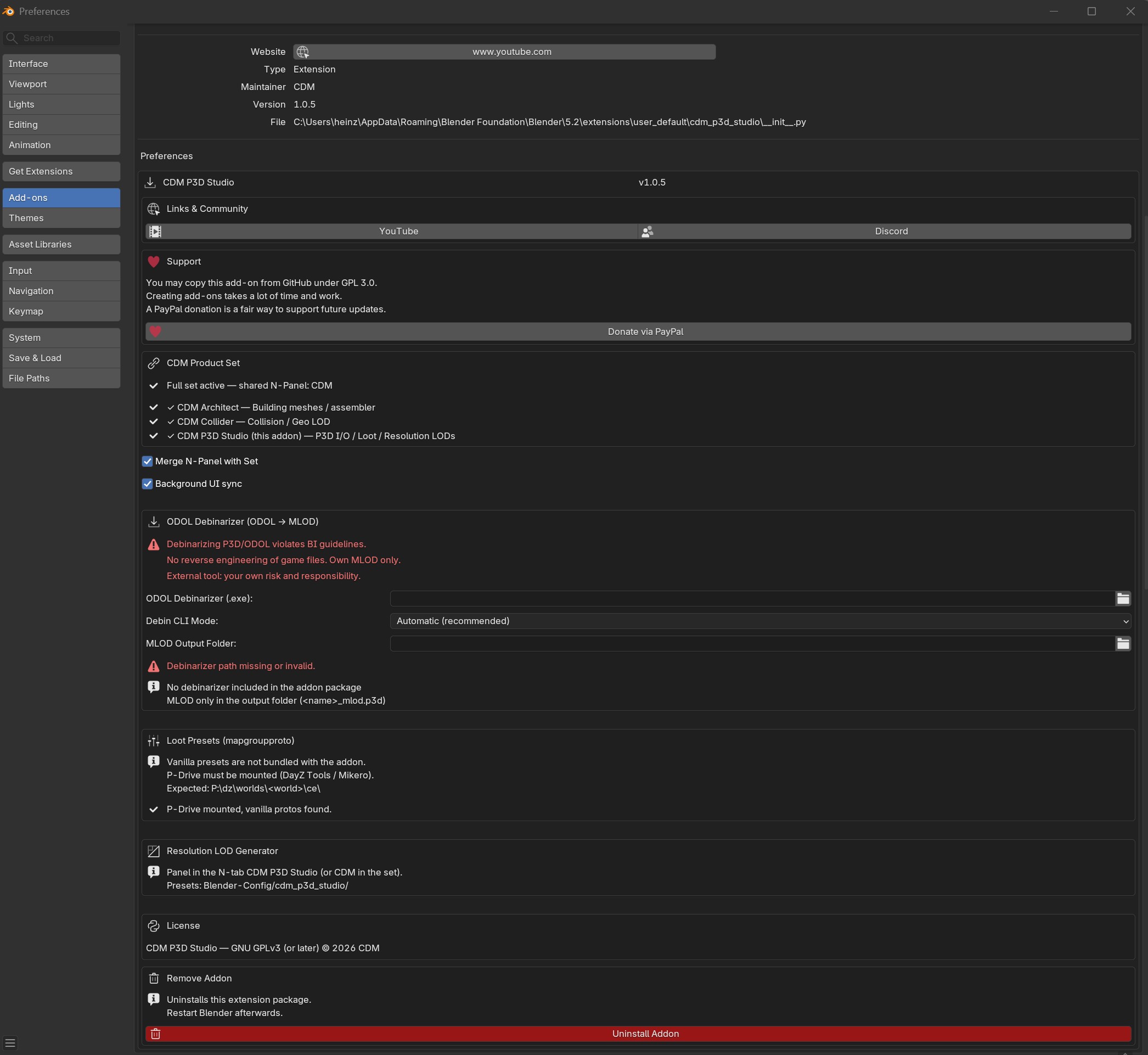Screen dimensions: 1148x1055
Task: Click the trash icon on Uninstall Addon
Action: pyautogui.click(x=155, y=1034)
